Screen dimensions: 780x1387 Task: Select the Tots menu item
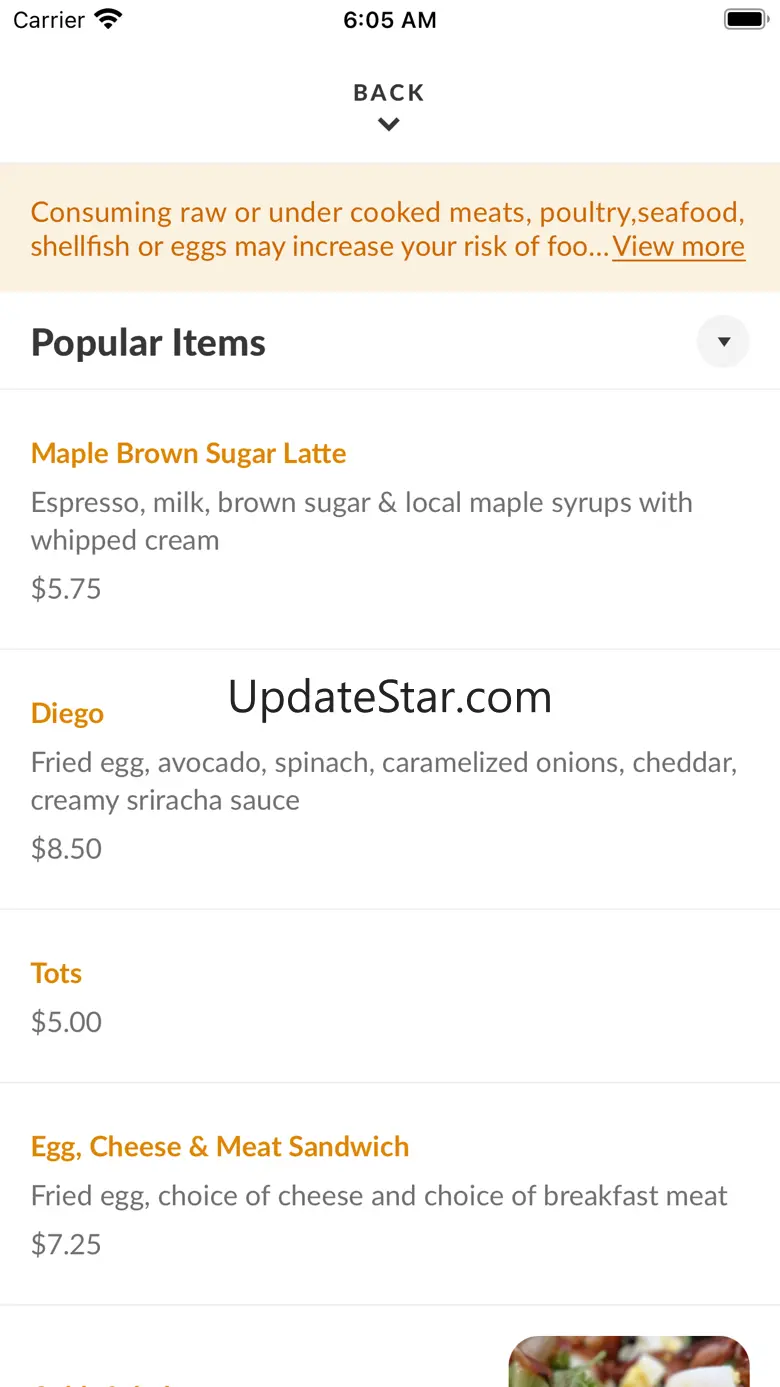pyautogui.click(x=56, y=973)
